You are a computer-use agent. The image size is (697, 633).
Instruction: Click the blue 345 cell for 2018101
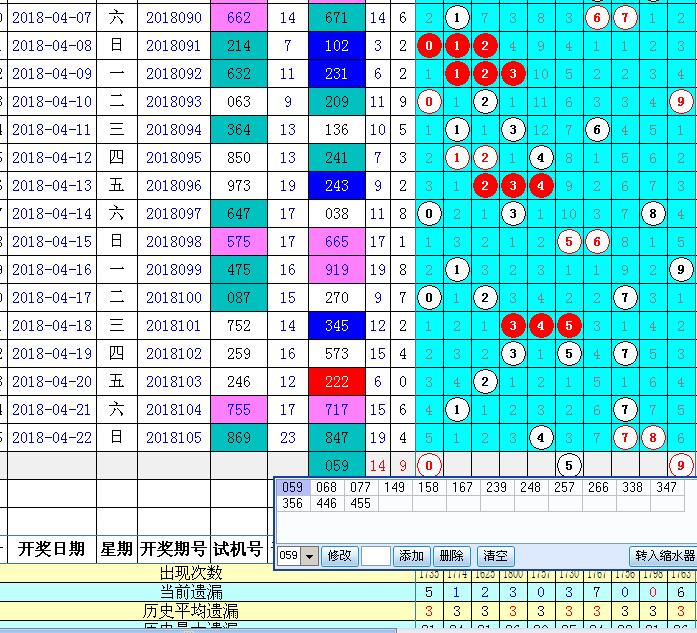pyautogui.click(x=337, y=326)
